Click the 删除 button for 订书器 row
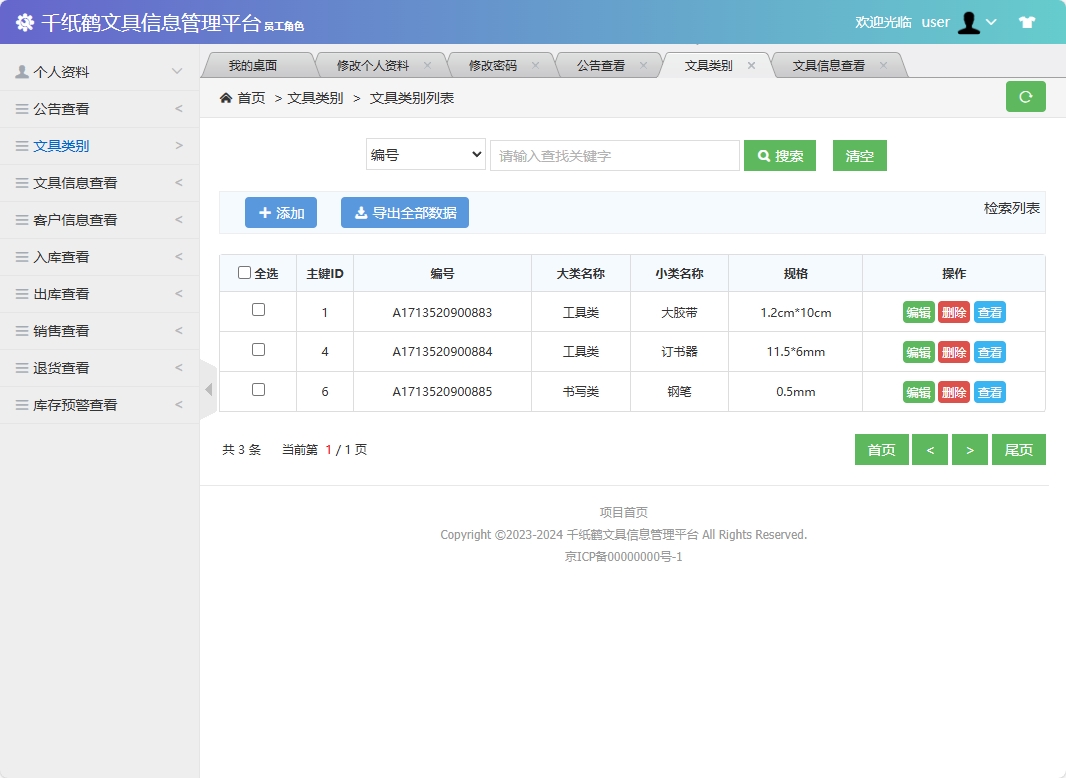The height and width of the screenshot is (778, 1066). [954, 351]
